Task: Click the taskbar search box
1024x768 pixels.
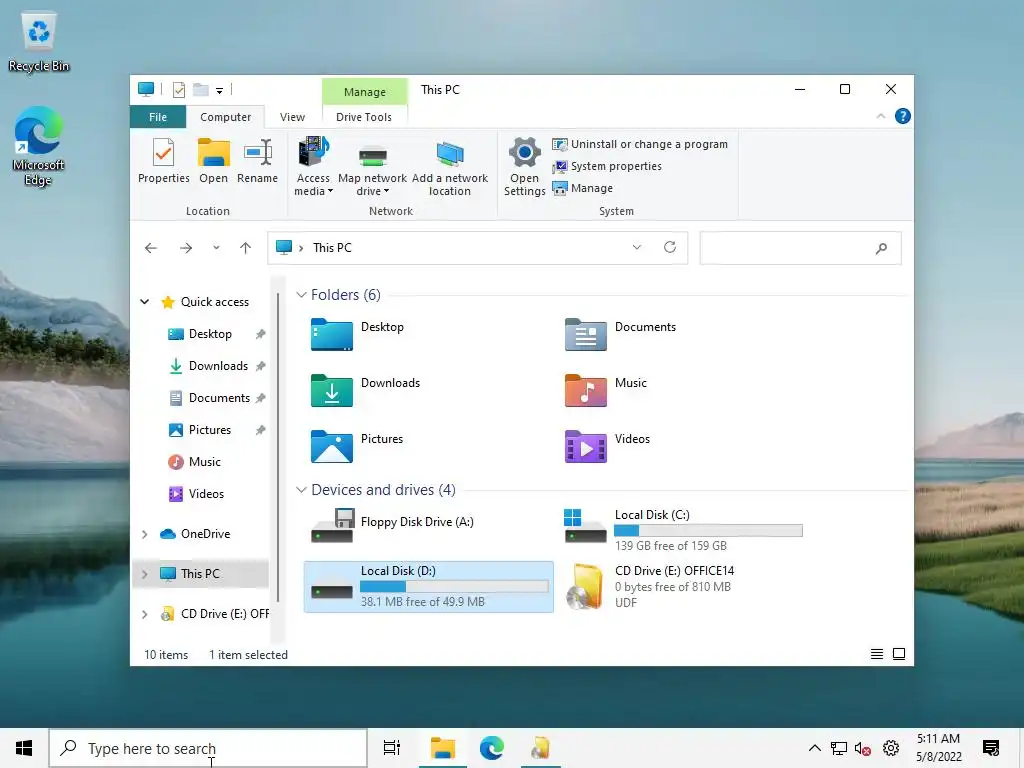Action: [x=208, y=748]
